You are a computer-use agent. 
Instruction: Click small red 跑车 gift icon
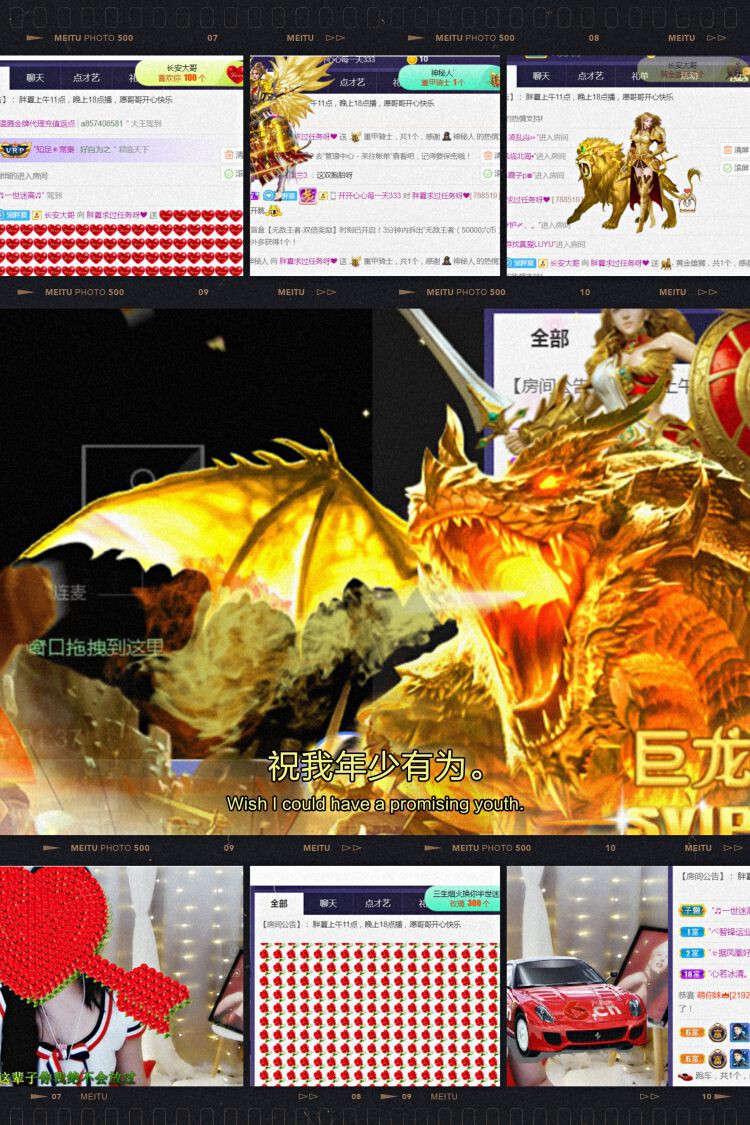point(685,1075)
